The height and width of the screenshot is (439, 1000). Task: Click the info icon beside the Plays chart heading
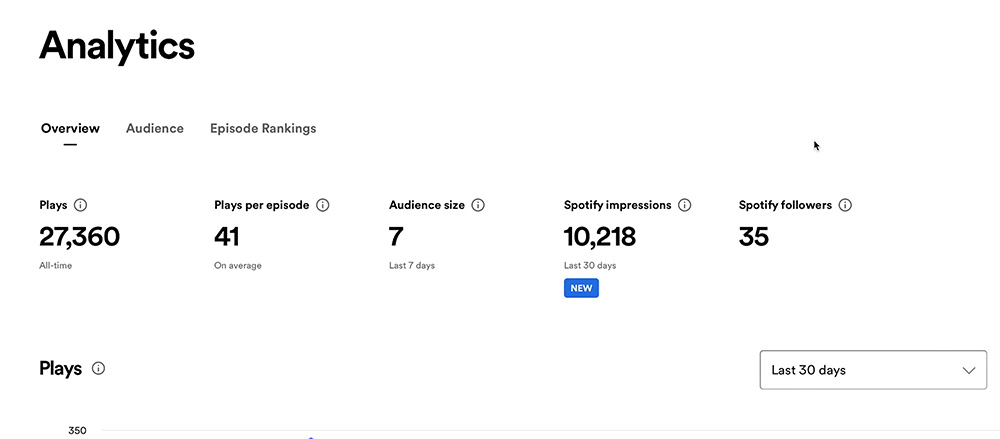[x=98, y=369]
